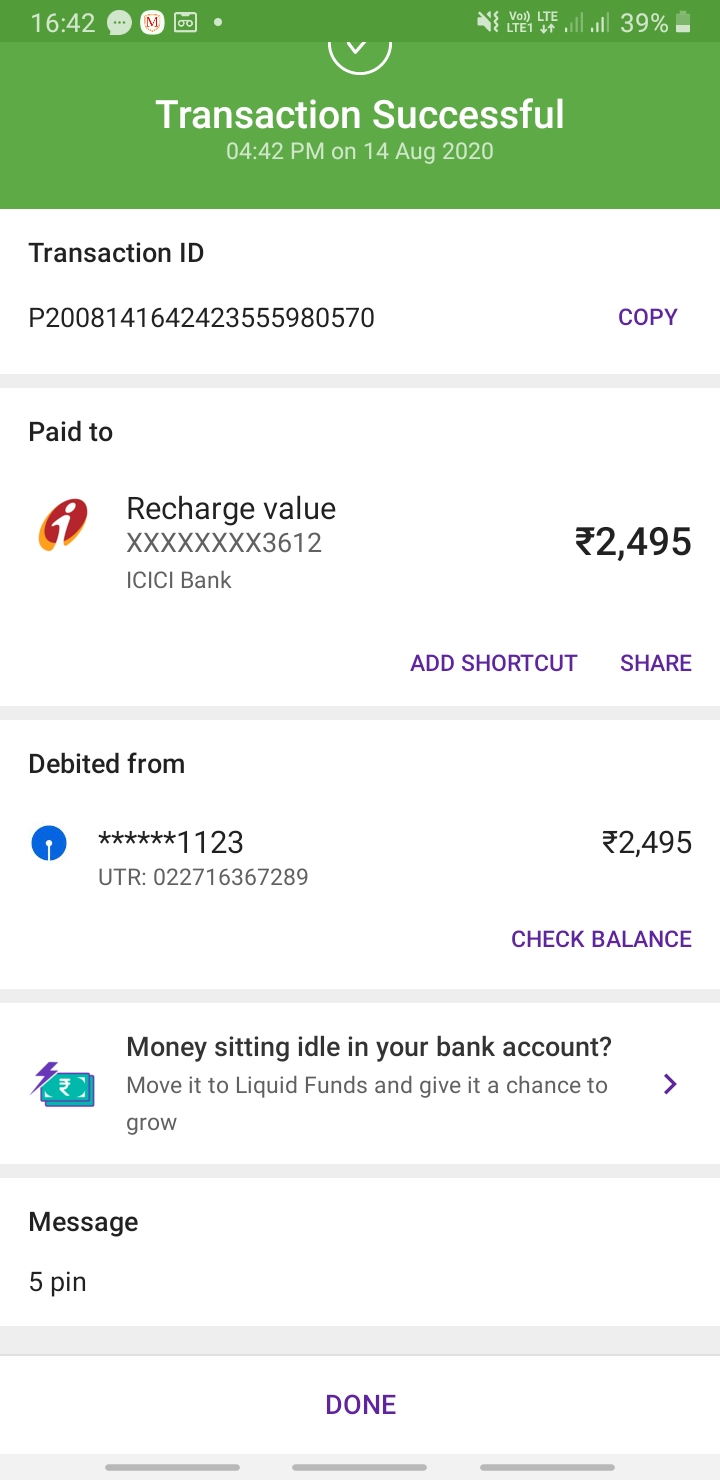720x1480 pixels.
Task: Open the chat notification in status bar
Action: click(120, 22)
